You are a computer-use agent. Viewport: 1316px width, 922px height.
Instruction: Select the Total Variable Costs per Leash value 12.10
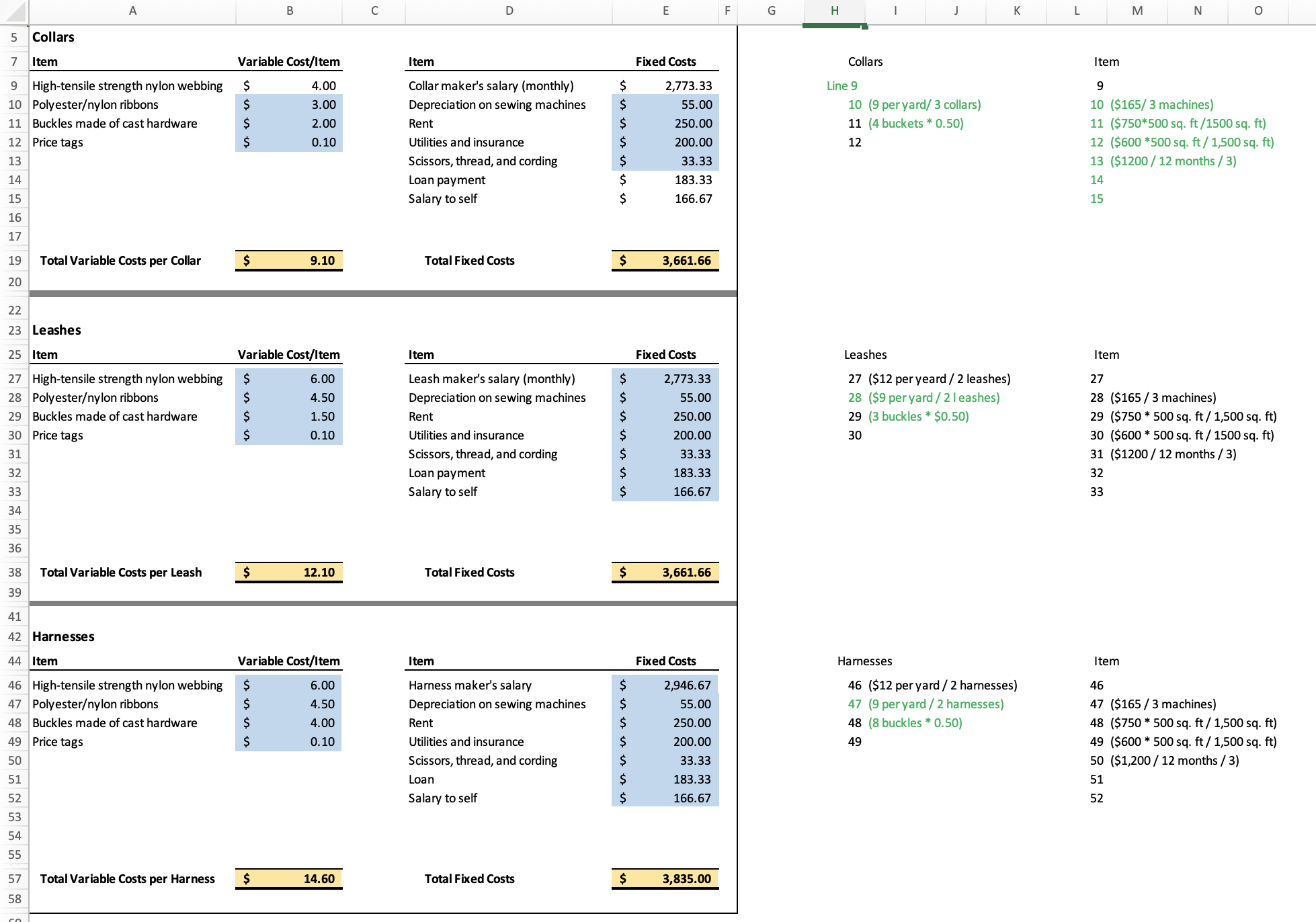pos(289,573)
